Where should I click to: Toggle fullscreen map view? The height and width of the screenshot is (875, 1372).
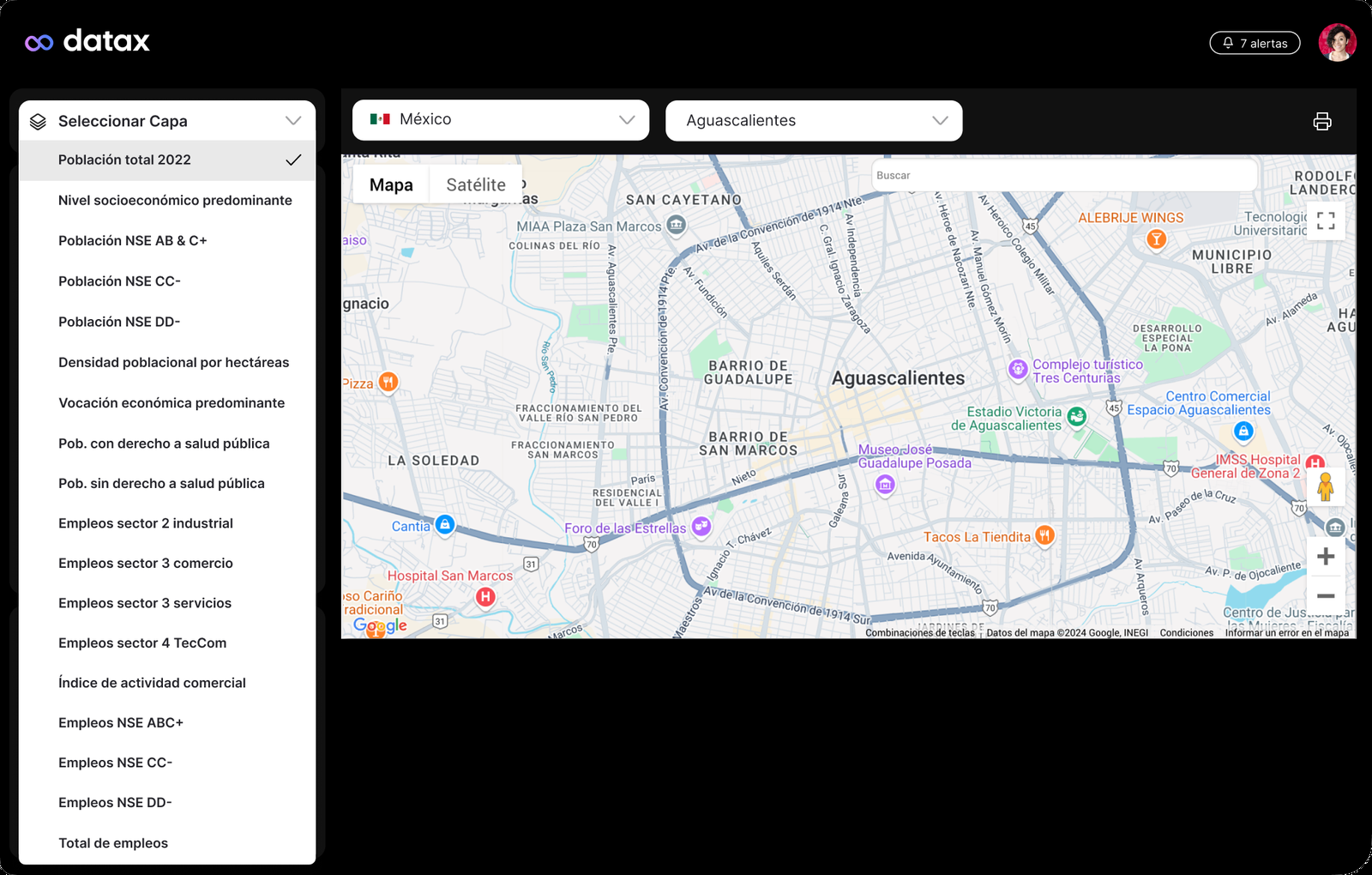pos(1326,221)
